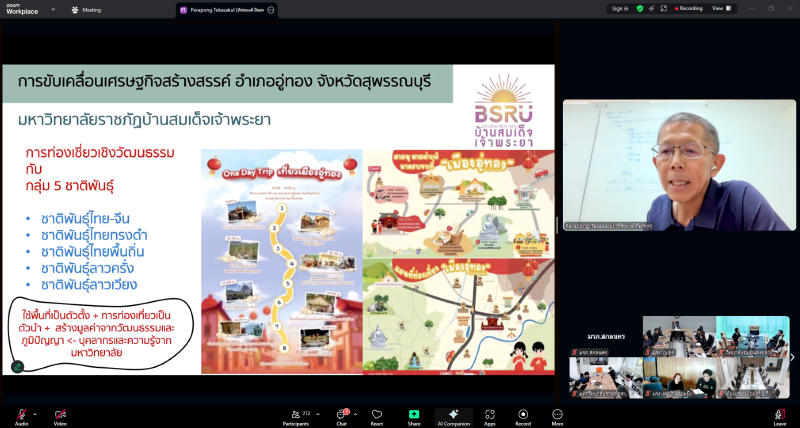The width and height of the screenshot is (800, 428).
Task: Click the Leave meeting button
Action: (779, 415)
